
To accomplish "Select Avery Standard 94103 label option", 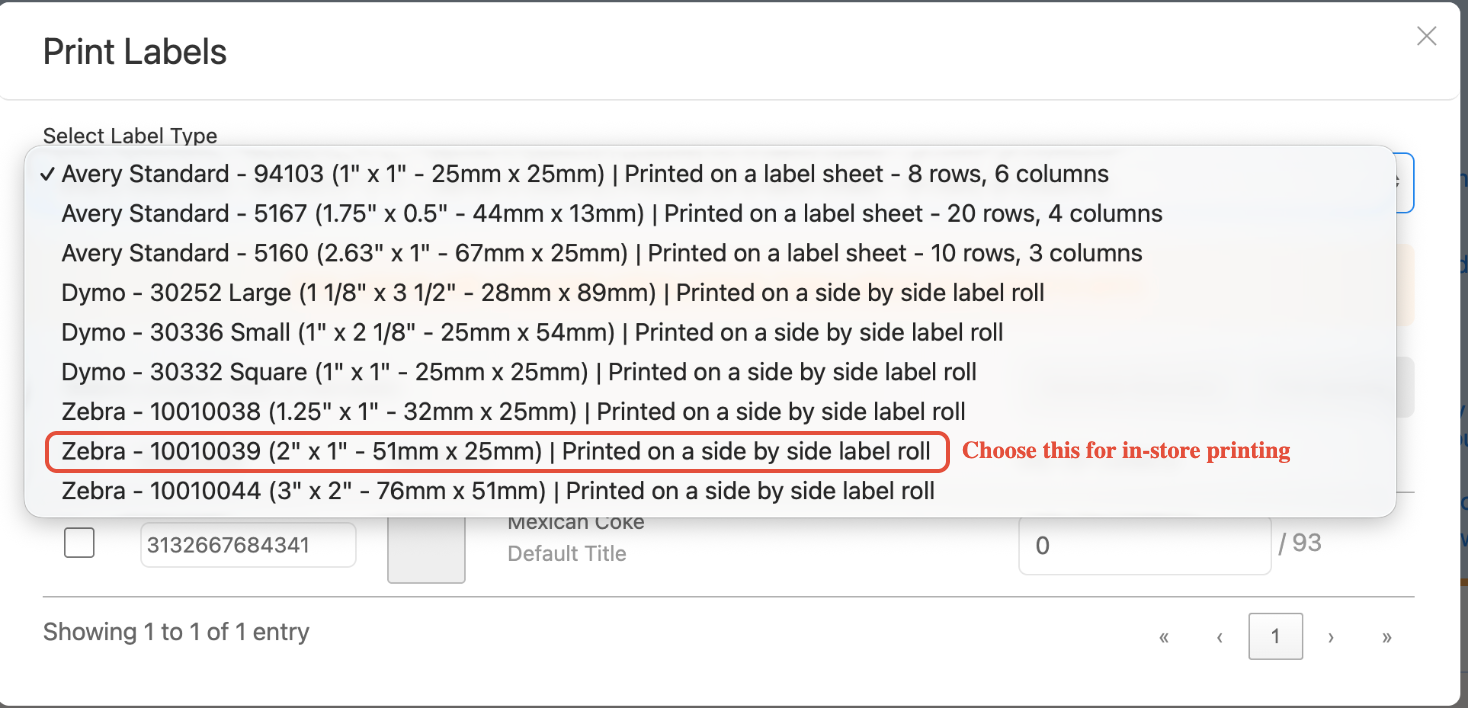I will click(710, 174).
